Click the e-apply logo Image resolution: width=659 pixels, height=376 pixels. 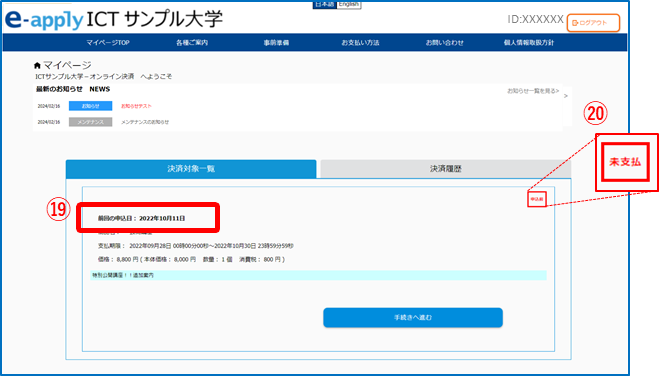click(x=44, y=20)
